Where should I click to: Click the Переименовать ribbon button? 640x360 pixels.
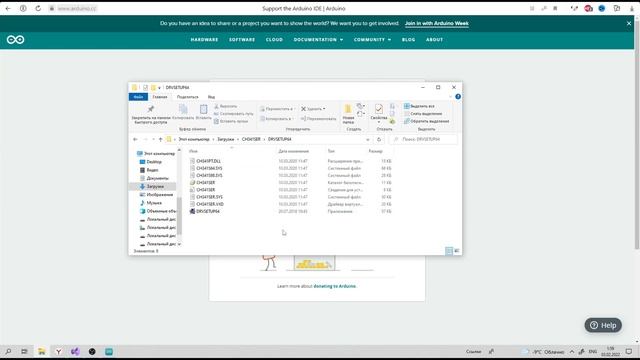point(318,119)
